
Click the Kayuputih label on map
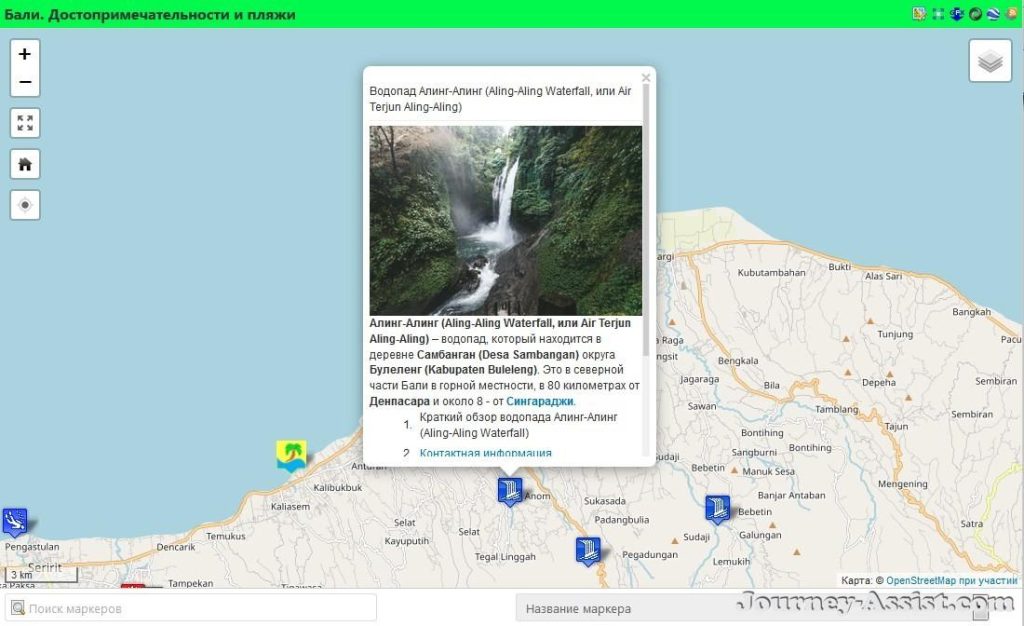pos(407,541)
